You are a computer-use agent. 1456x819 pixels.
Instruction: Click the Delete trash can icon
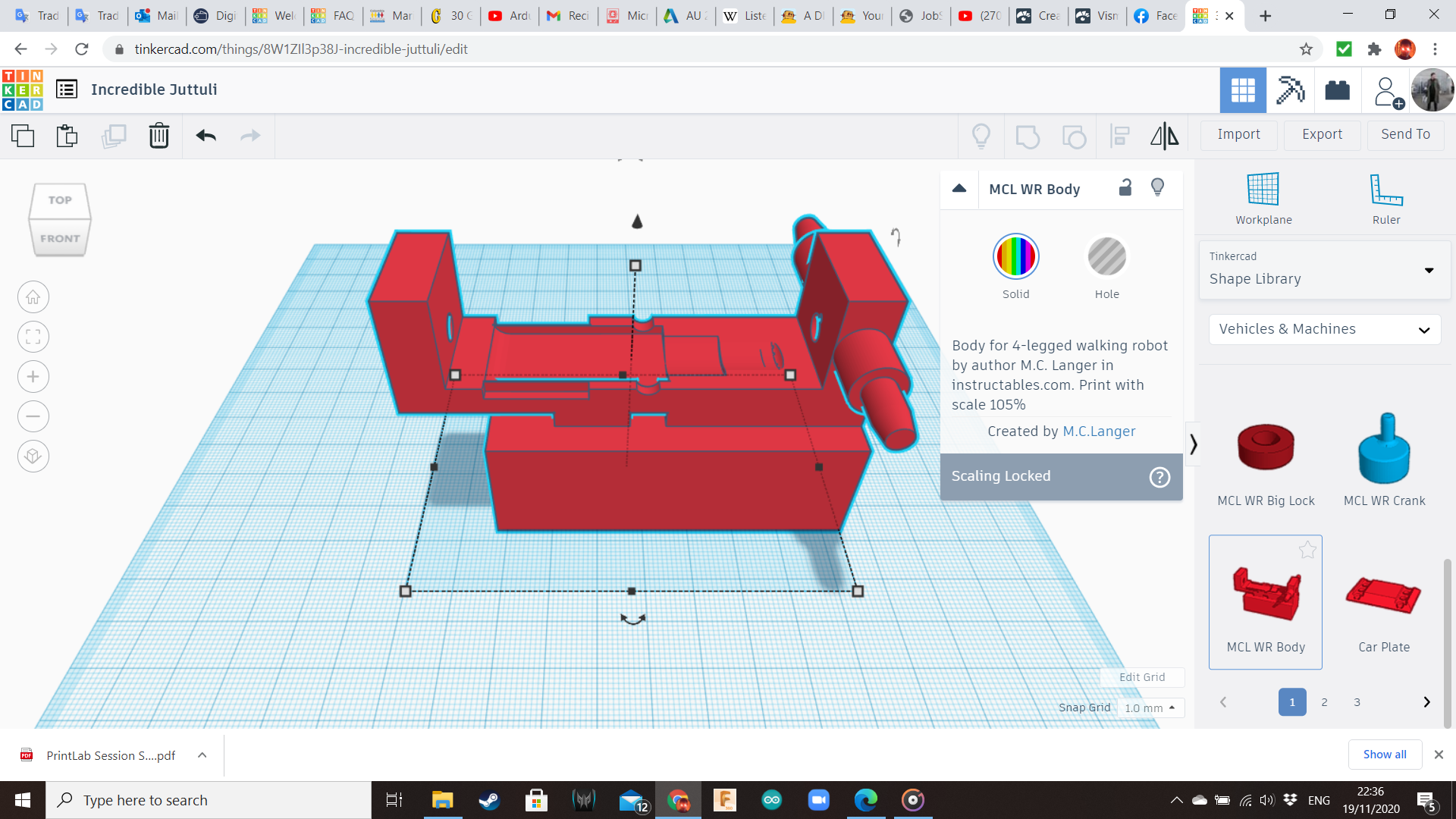(x=158, y=136)
